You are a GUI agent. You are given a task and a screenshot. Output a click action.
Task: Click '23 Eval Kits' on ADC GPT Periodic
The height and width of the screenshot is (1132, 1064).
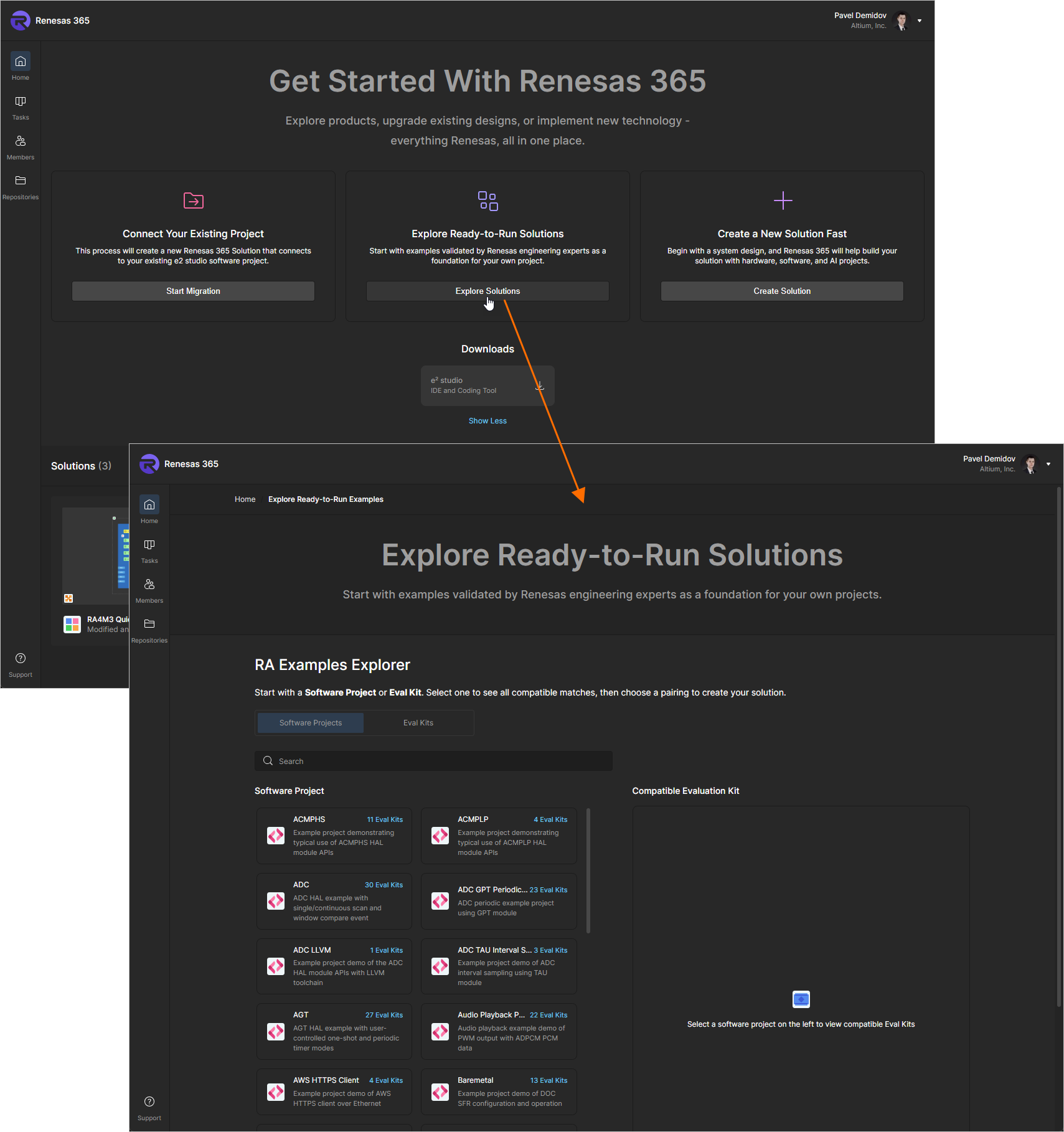(548, 890)
